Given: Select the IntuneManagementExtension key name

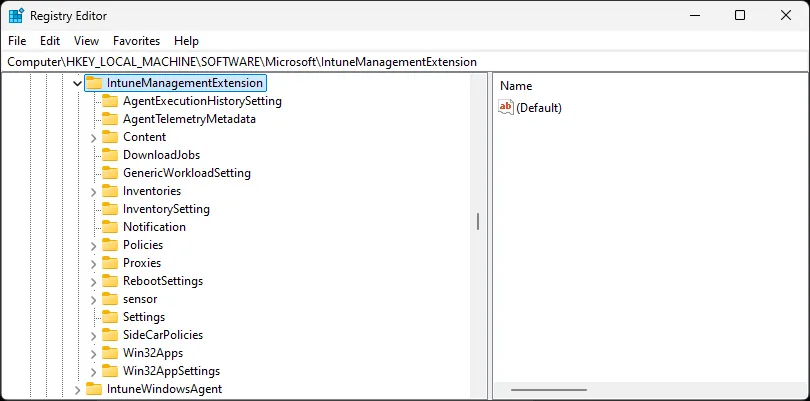Looking at the screenshot, I should pyautogui.click(x=185, y=83).
